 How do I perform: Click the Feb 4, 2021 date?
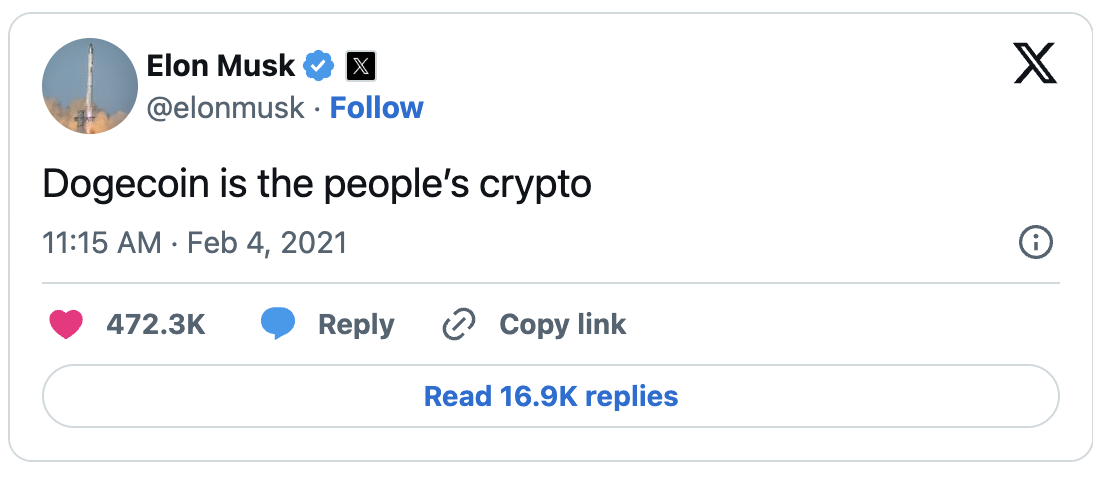pos(267,243)
